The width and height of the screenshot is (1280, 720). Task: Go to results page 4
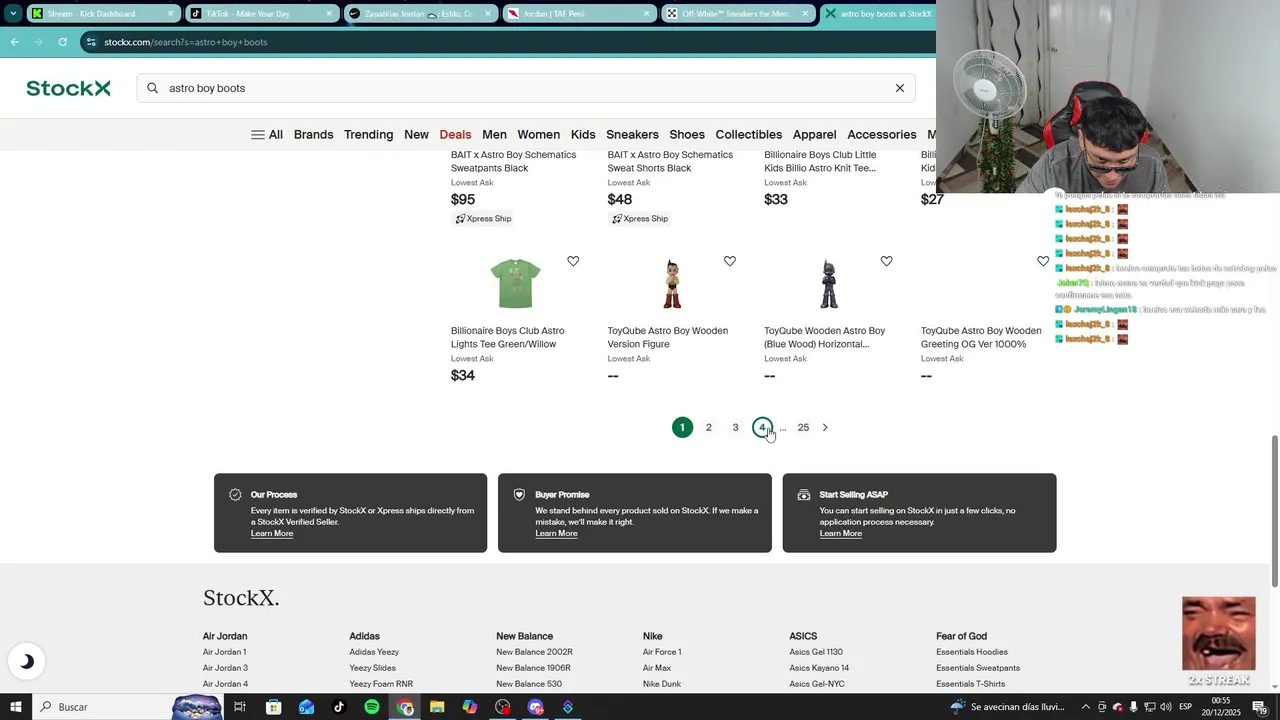(x=762, y=427)
